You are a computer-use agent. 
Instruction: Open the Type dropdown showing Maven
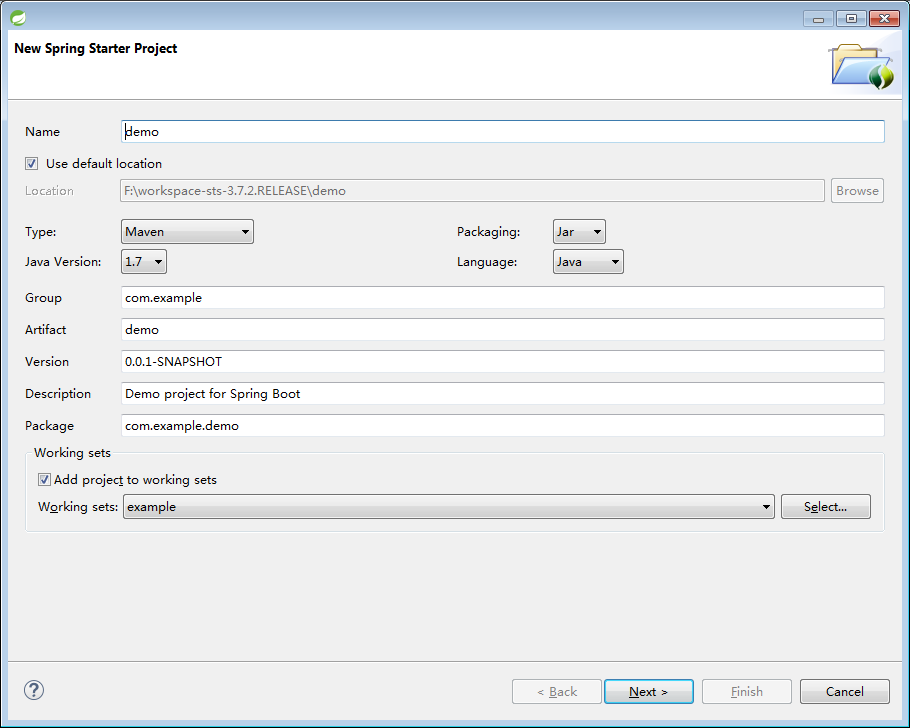coord(187,232)
